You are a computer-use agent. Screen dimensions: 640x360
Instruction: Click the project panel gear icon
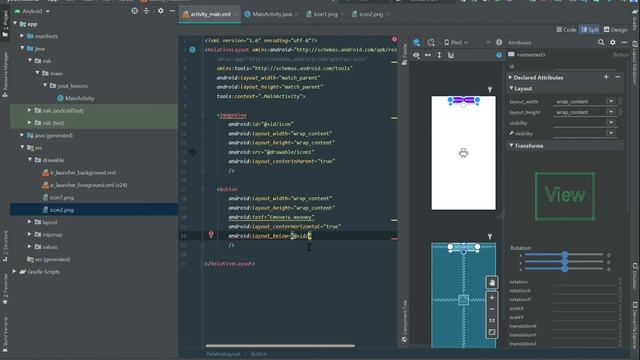pos(160,11)
